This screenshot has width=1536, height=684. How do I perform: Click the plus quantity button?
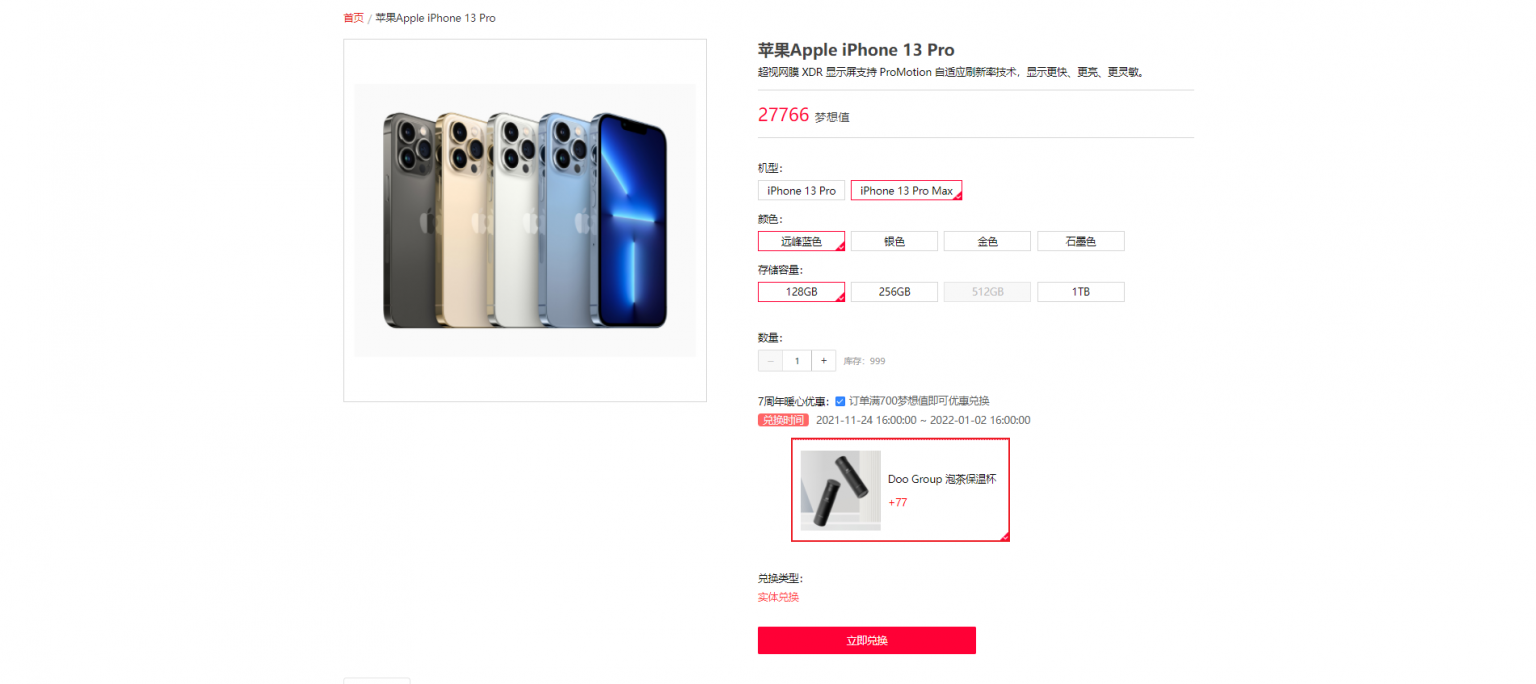click(x=823, y=361)
